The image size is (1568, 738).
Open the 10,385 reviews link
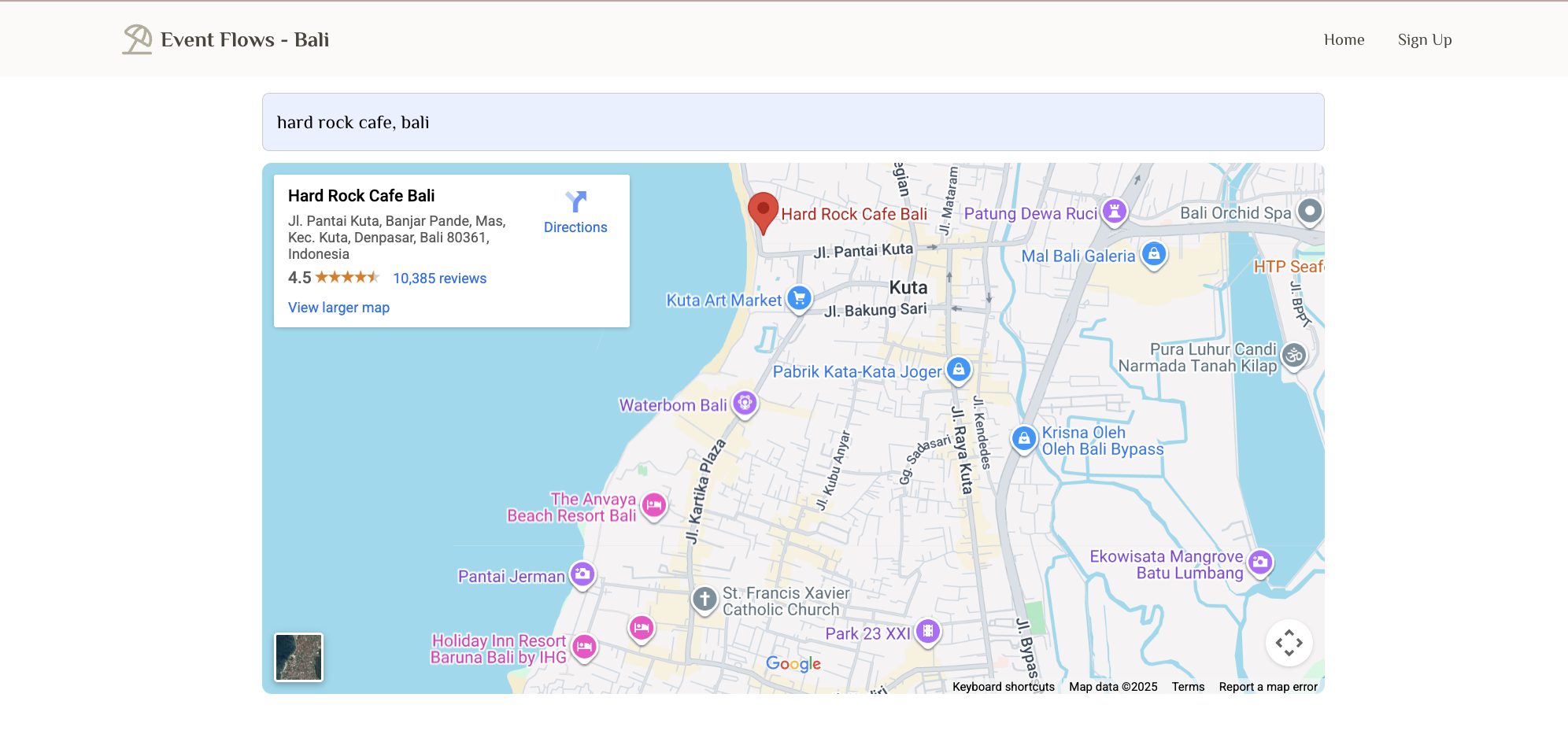click(x=440, y=279)
